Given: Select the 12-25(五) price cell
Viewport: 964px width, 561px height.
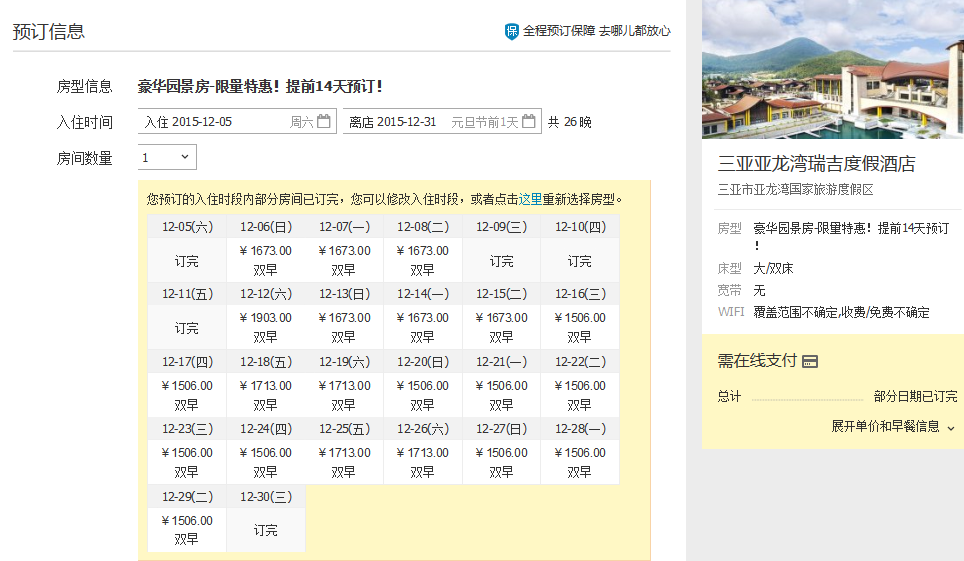Looking at the screenshot, I should pyautogui.click(x=343, y=462).
